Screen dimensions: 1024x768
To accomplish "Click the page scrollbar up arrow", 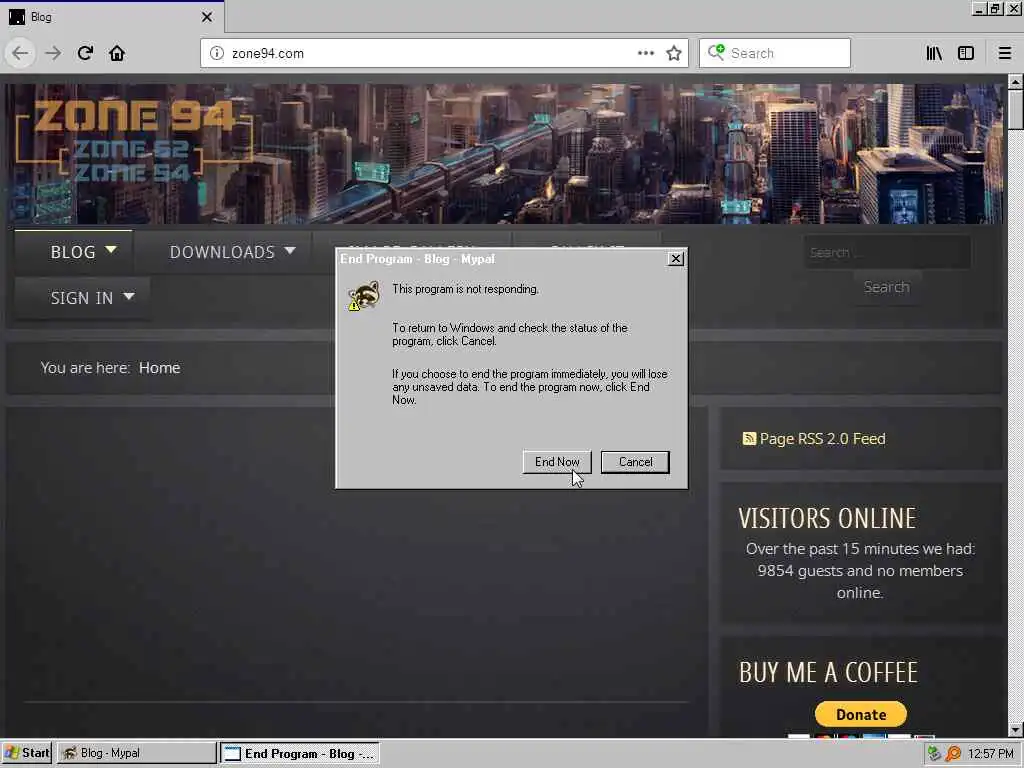I will coord(1015,82).
